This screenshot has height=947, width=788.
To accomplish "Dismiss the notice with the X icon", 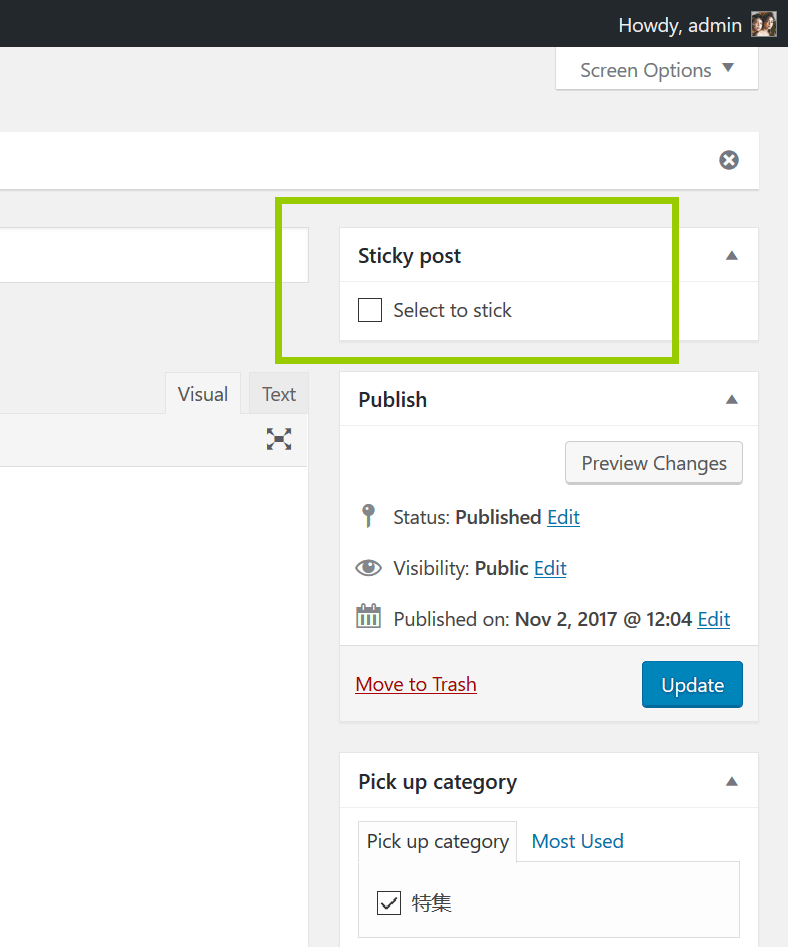I will [729, 160].
